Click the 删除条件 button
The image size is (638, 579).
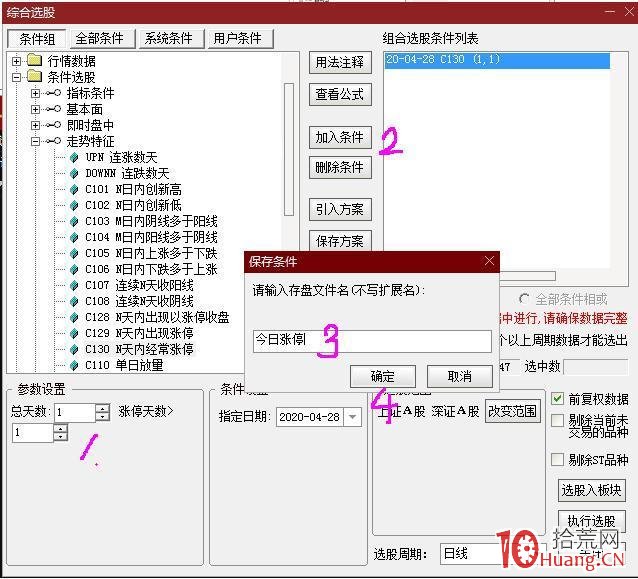click(x=340, y=167)
